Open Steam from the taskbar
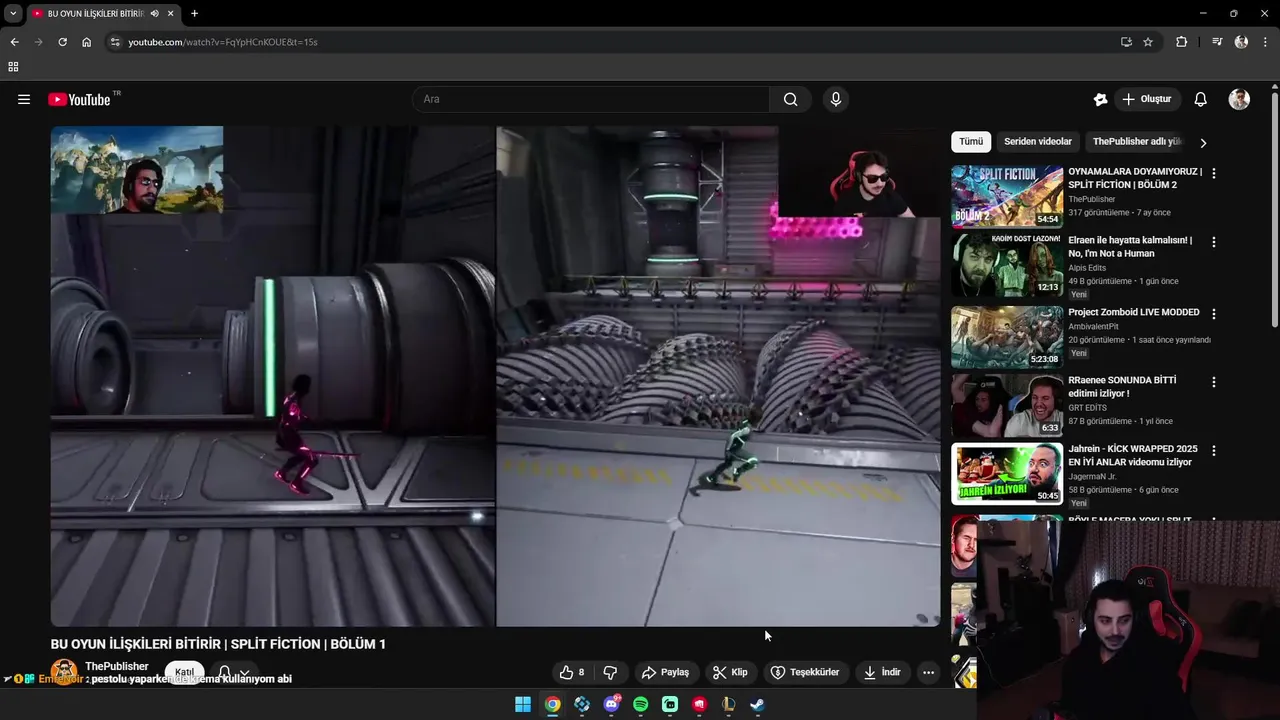 click(x=758, y=704)
